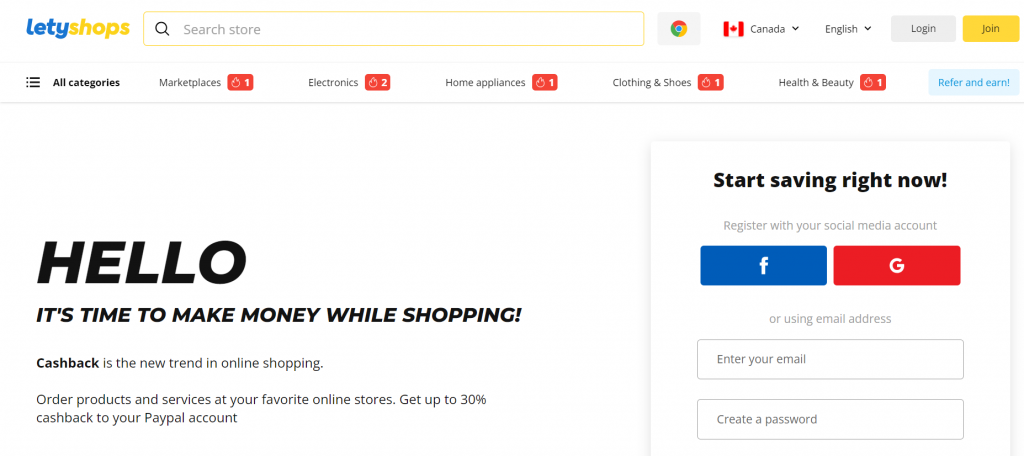Open the Refer and earn! link

click(x=973, y=82)
